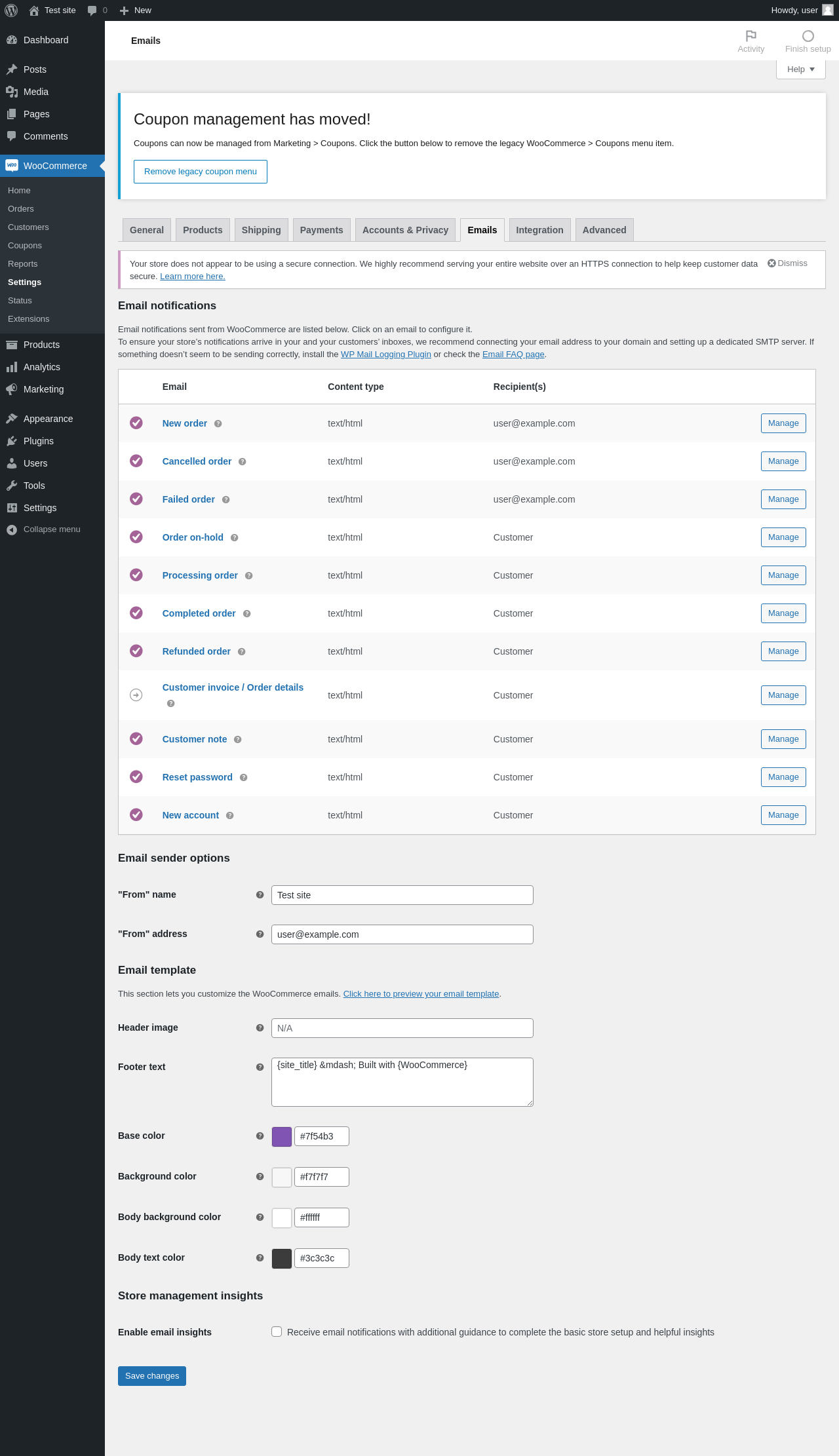Click Manage for Refunded order email
Viewport: 839px width, 1456px height.
[783, 651]
